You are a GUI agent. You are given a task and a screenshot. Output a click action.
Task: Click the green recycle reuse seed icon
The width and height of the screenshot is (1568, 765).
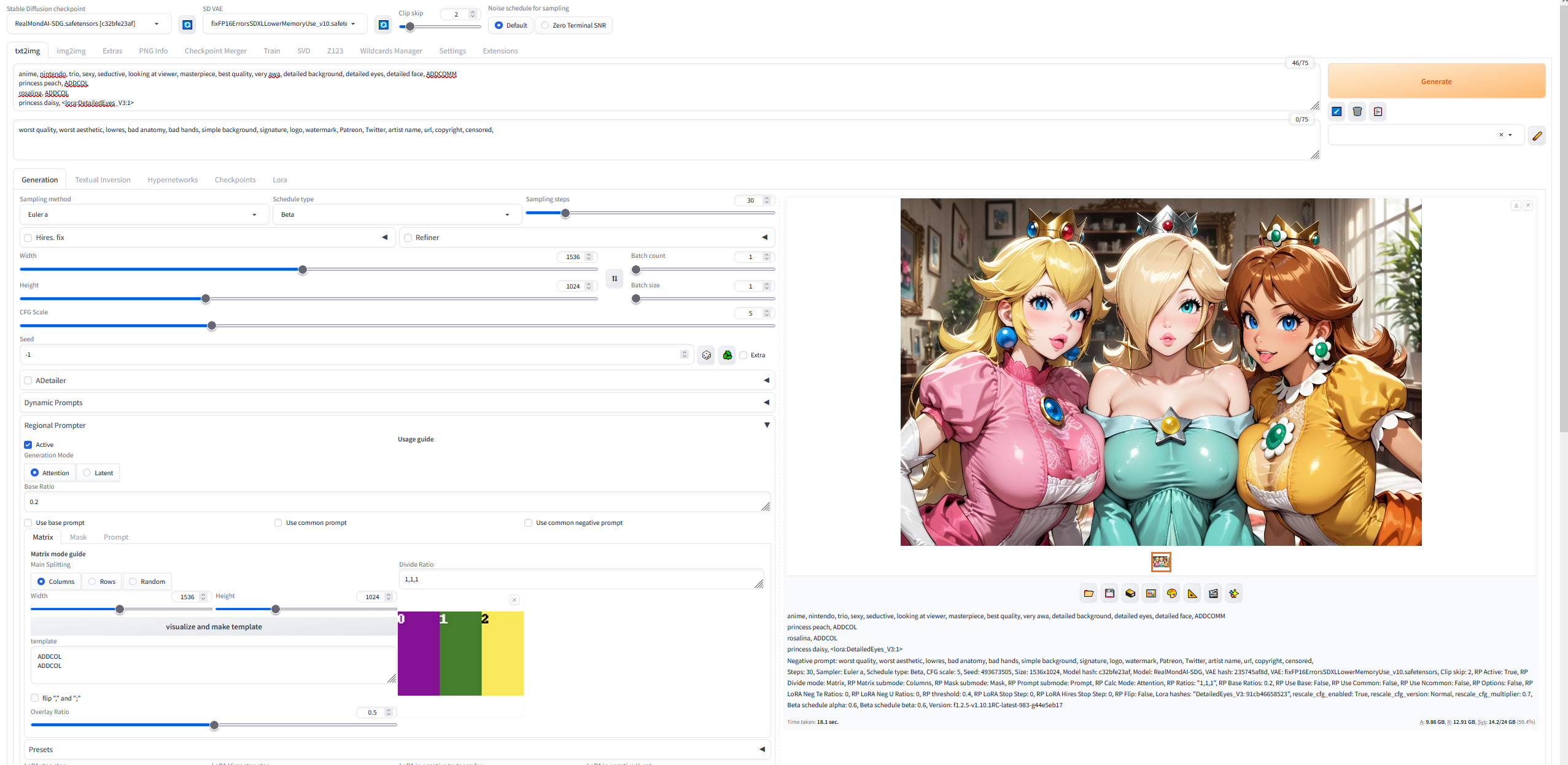click(x=727, y=355)
